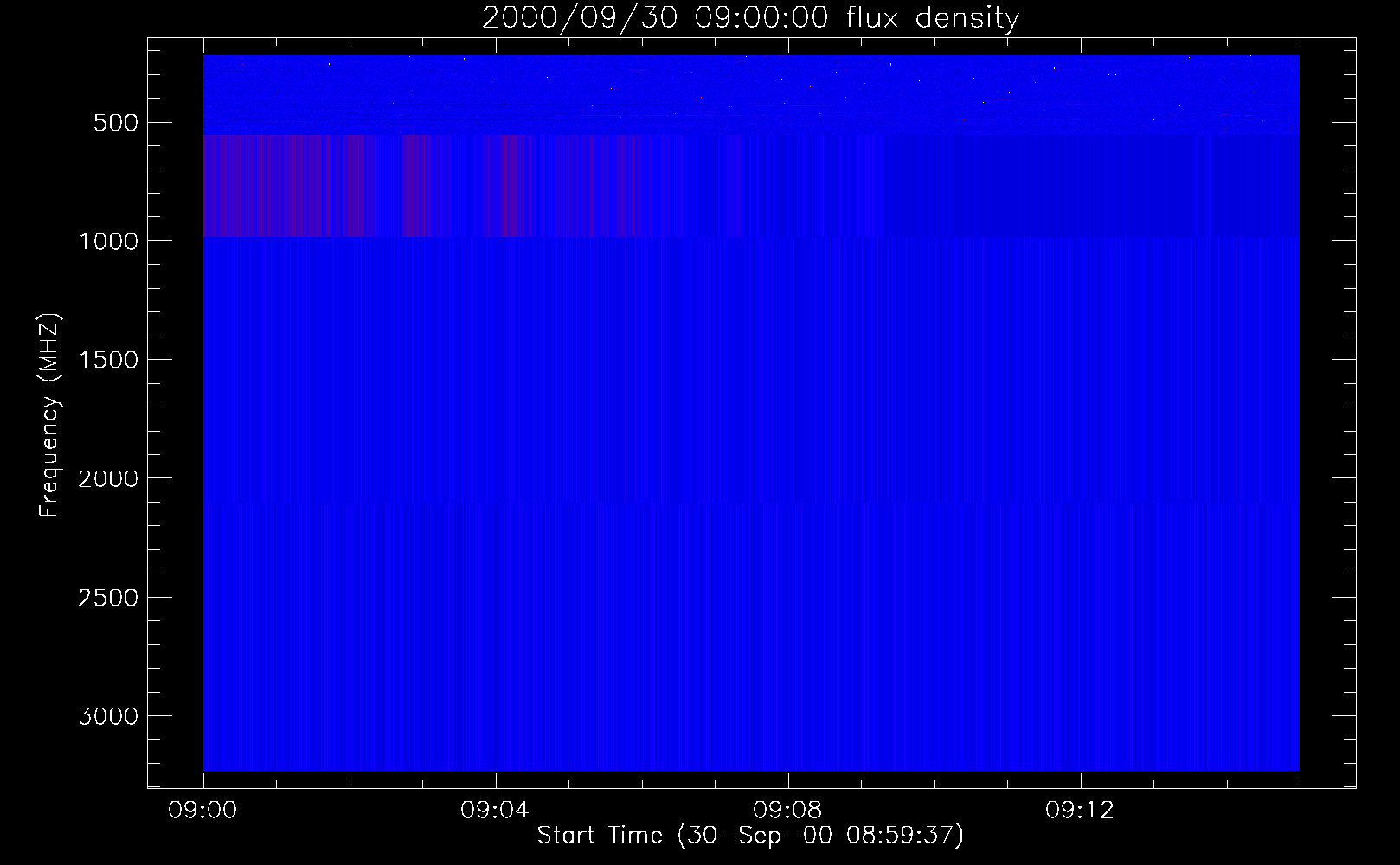
Task: Click the 500 frequency tick label
Action: click(116, 123)
